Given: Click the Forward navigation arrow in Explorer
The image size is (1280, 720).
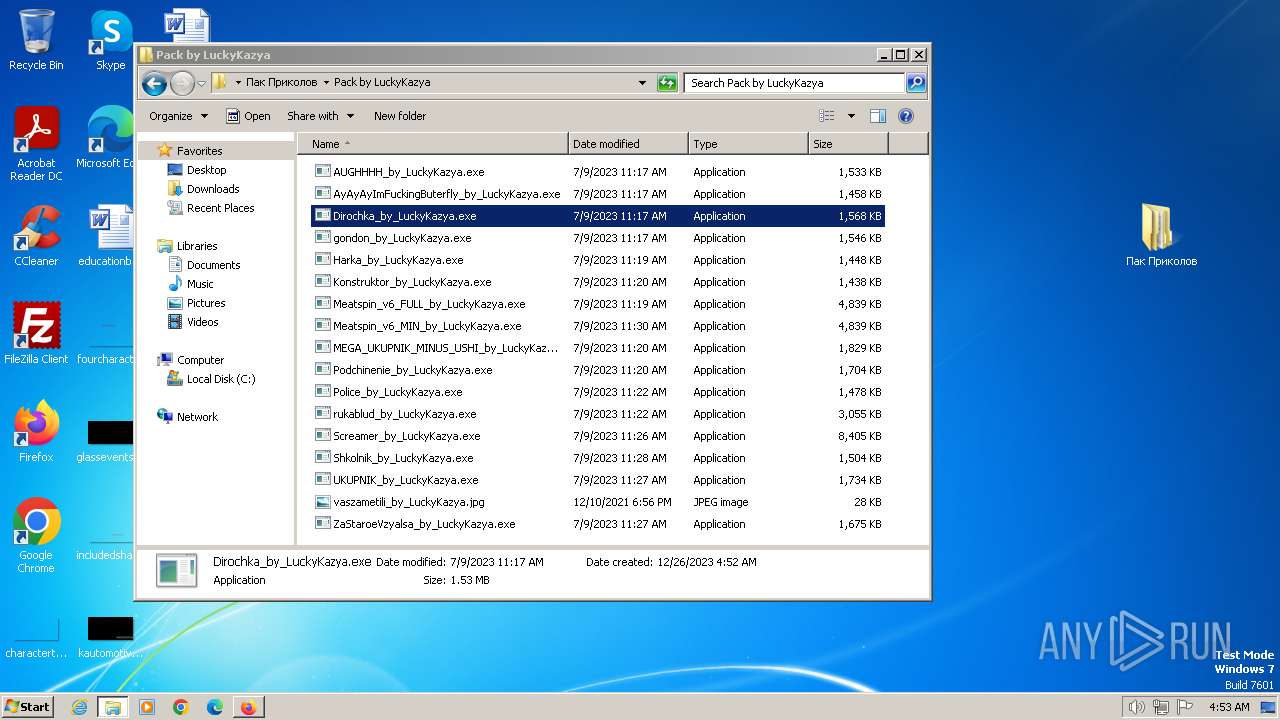Looking at the screenshot, I should (182, 83).
